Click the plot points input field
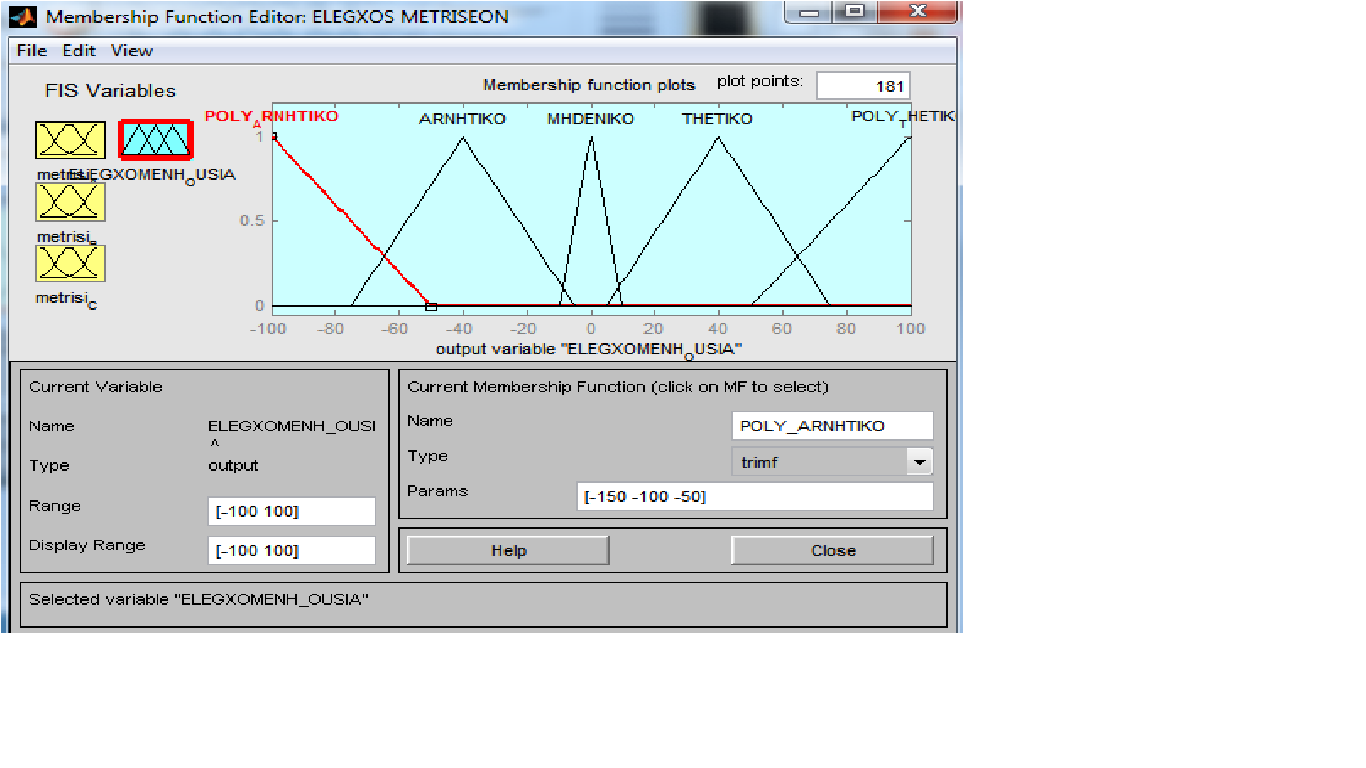The width and height of the screenshot is (1366, 768). (x=863, y=86)
